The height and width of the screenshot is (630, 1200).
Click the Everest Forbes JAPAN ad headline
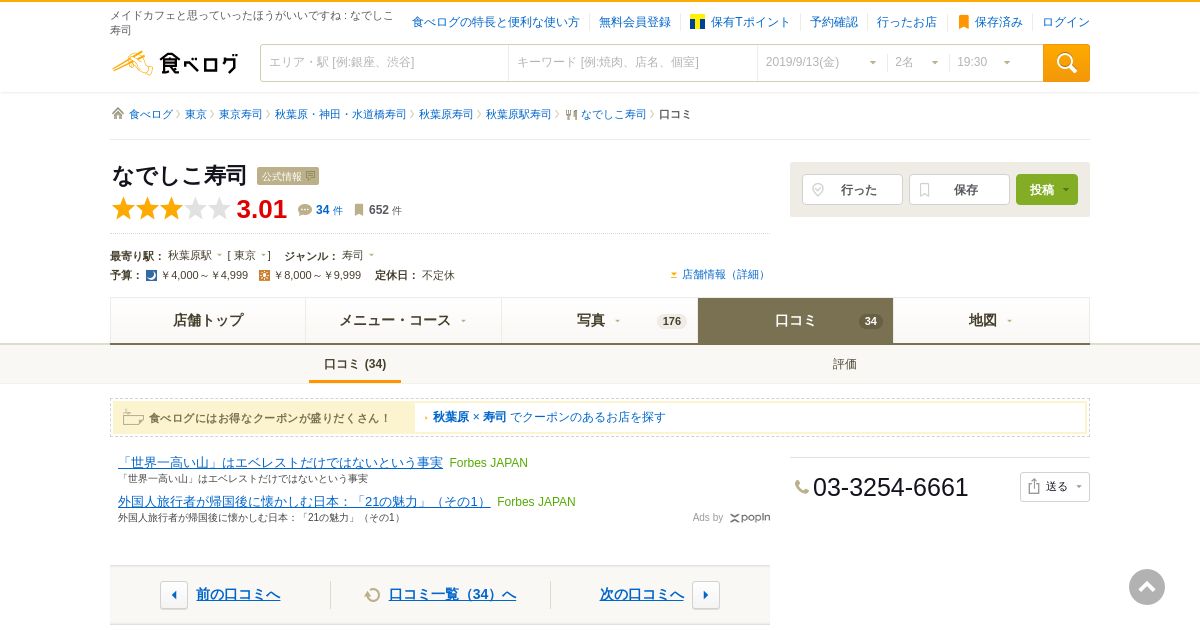[x=280, y=463]
